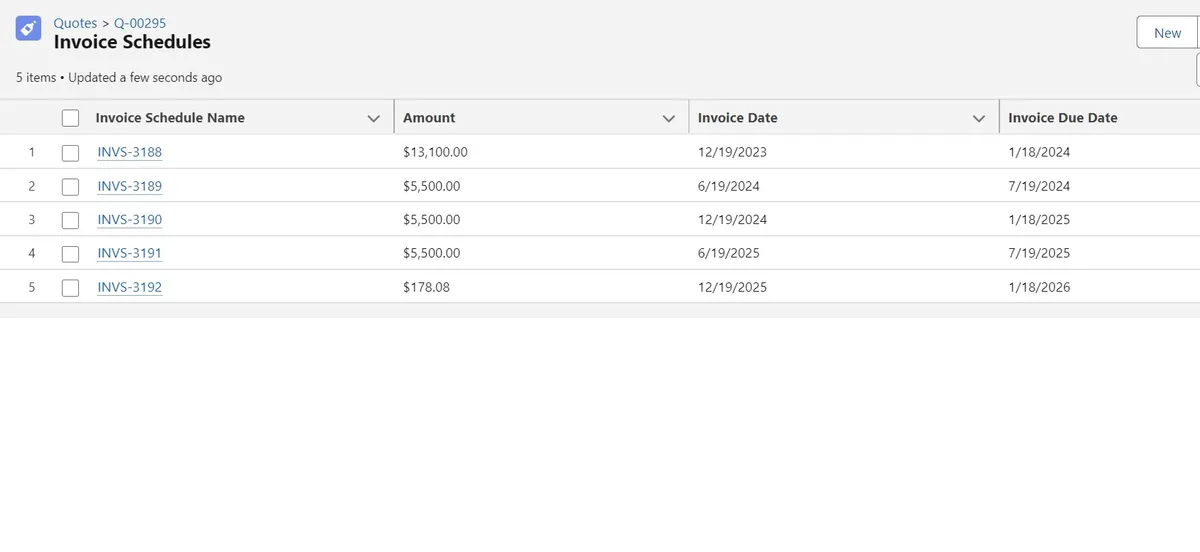This screenshot has width=1200, height=552.
Task: Sort by Invoice Schedule Name header
Action: tap(170, 118)
